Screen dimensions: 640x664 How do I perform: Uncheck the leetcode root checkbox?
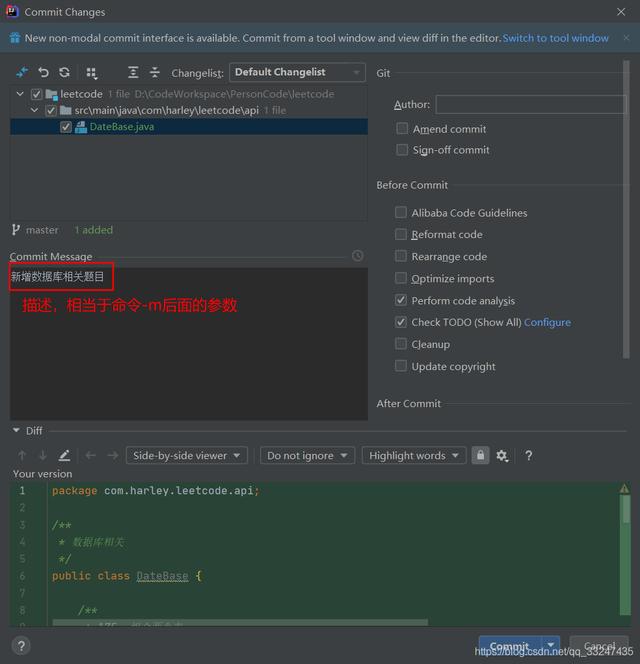36,94
